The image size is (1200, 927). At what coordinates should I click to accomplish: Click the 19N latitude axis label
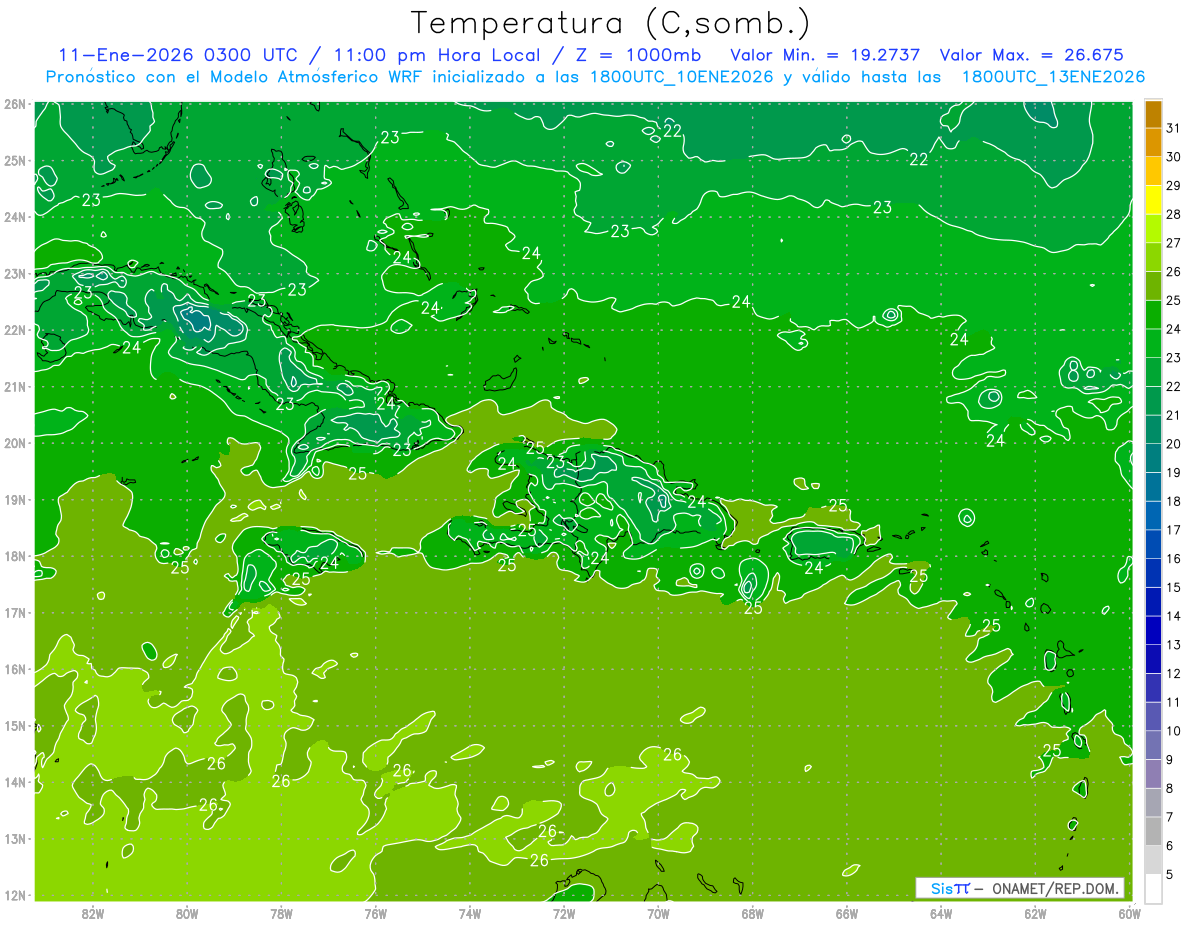[15, 499]
